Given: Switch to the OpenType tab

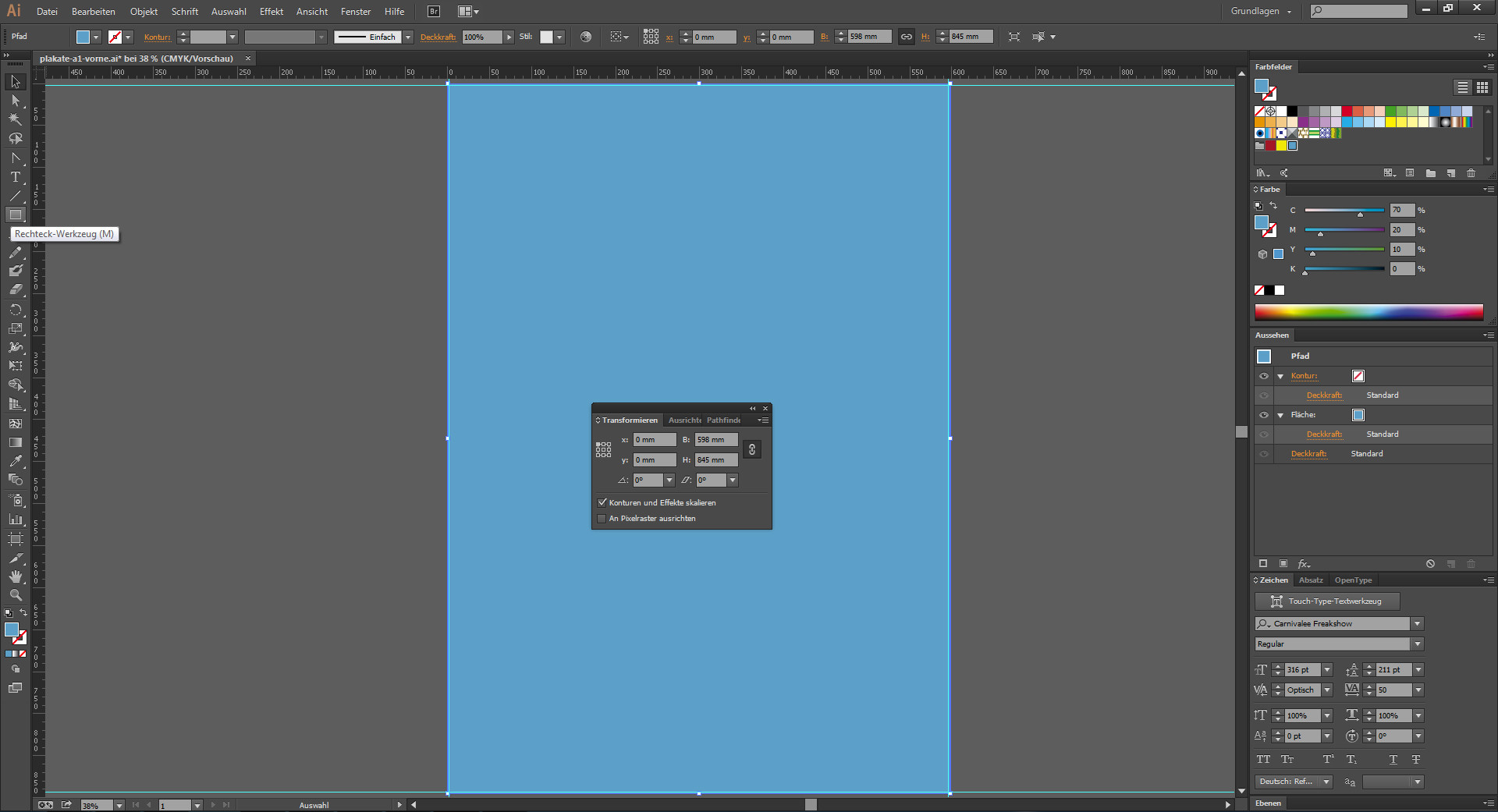Looking at the screenshot, I should point(1353,580).
